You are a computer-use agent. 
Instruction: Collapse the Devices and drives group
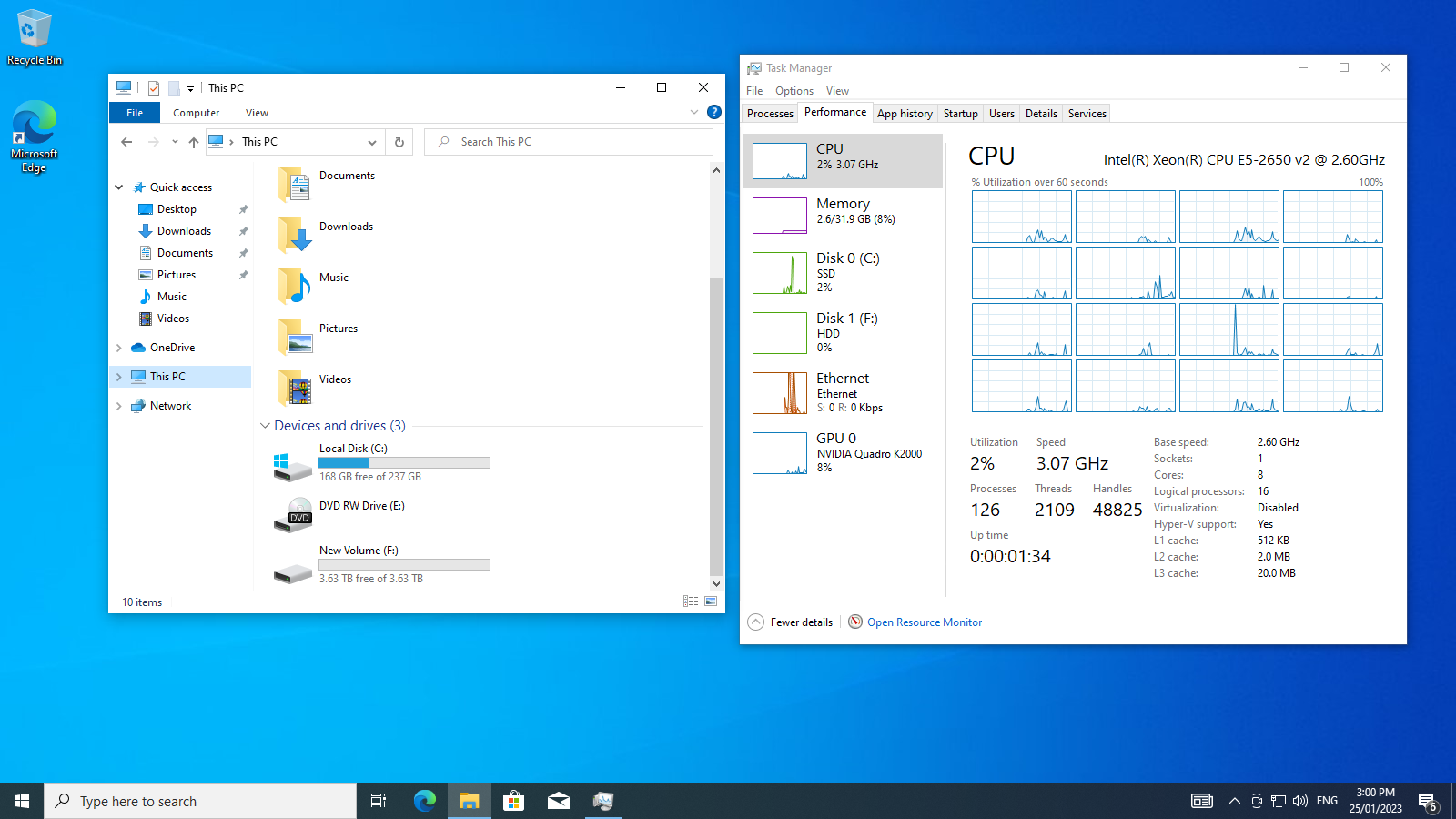pos(265,426)
